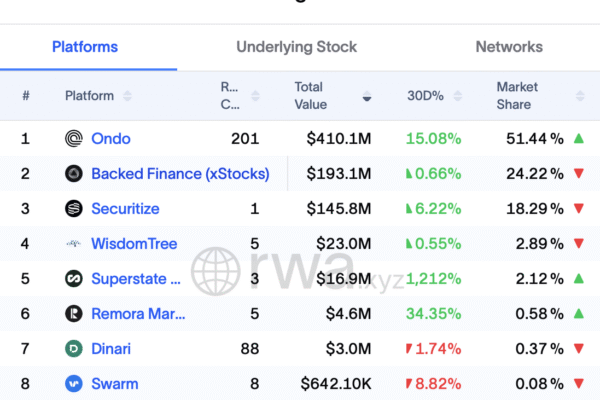Click the Backed Finance logo icon
Image resolution: width=600 pixels, height=400 pixels.
(74, 174)
